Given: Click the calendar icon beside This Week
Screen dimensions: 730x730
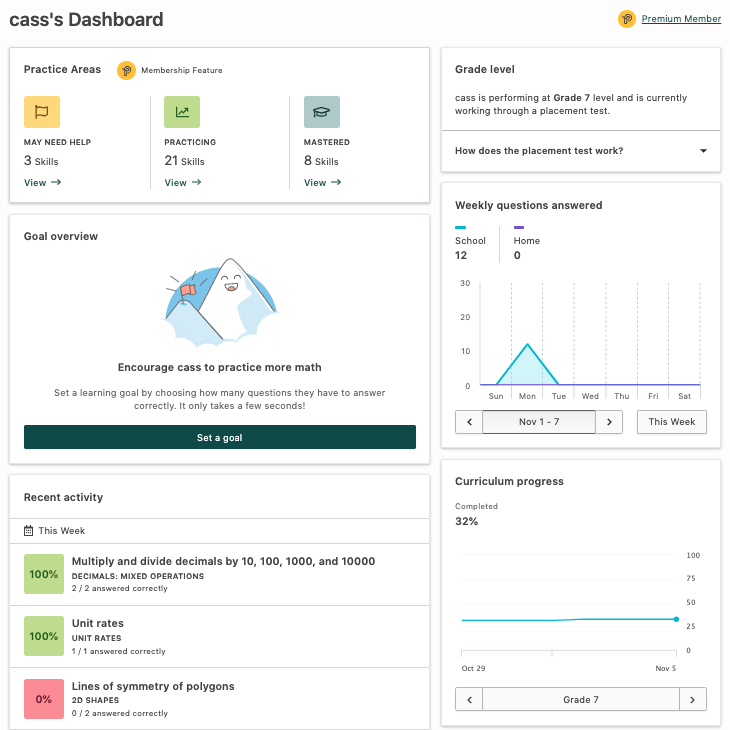Looking at the screenshot, I should pyautogui.click(x=29, y=531).
